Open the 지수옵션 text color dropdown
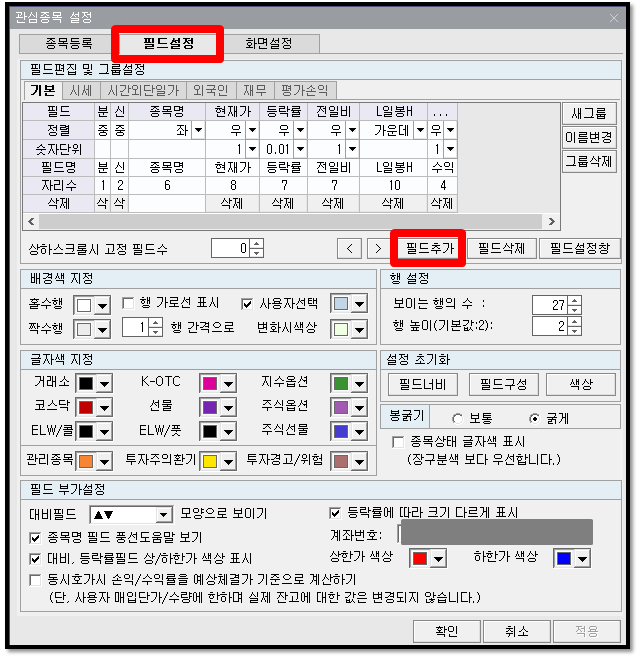641x657 pixels. coord(359,383)
